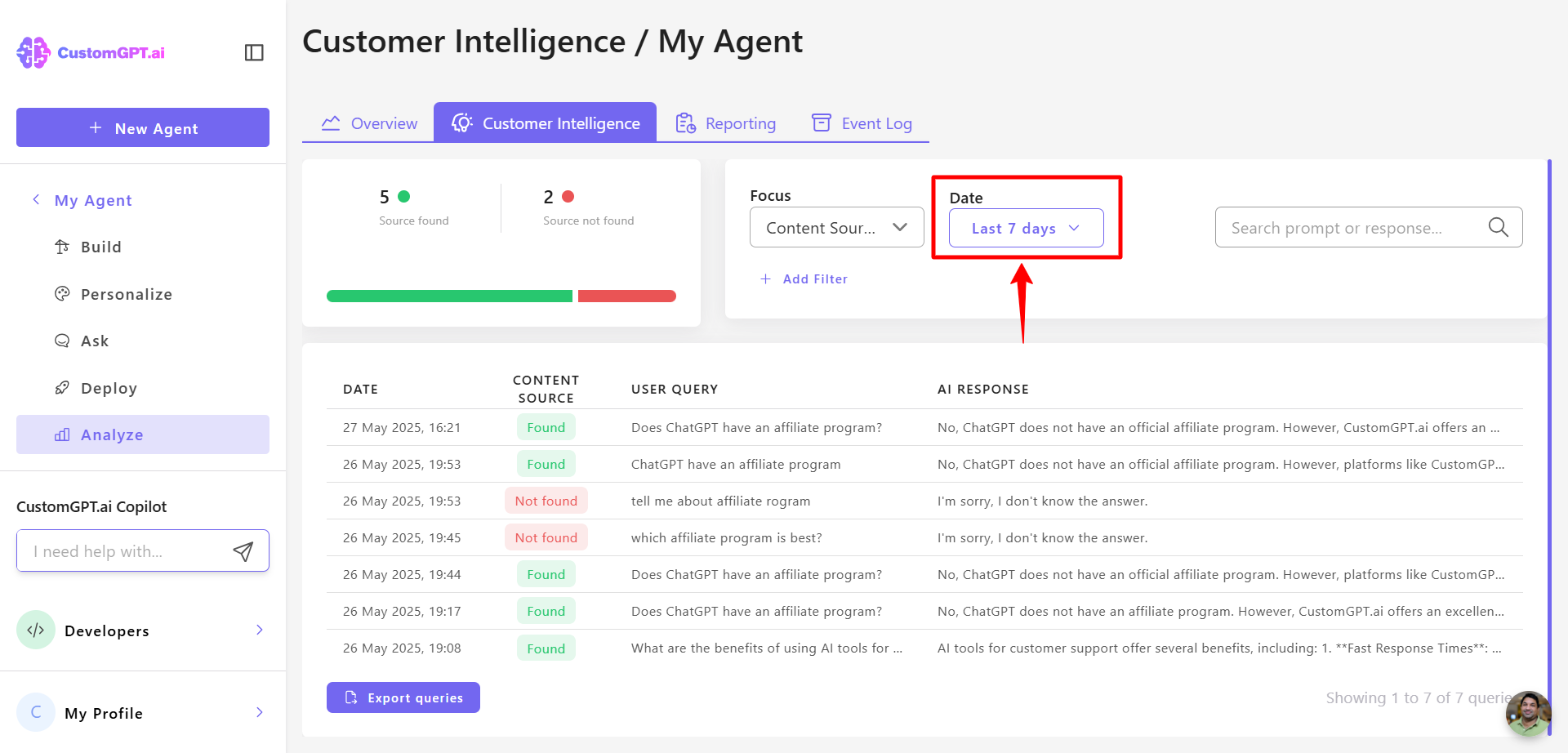Click the Build tool icon
1568x753 pixels.
(62, 247)
